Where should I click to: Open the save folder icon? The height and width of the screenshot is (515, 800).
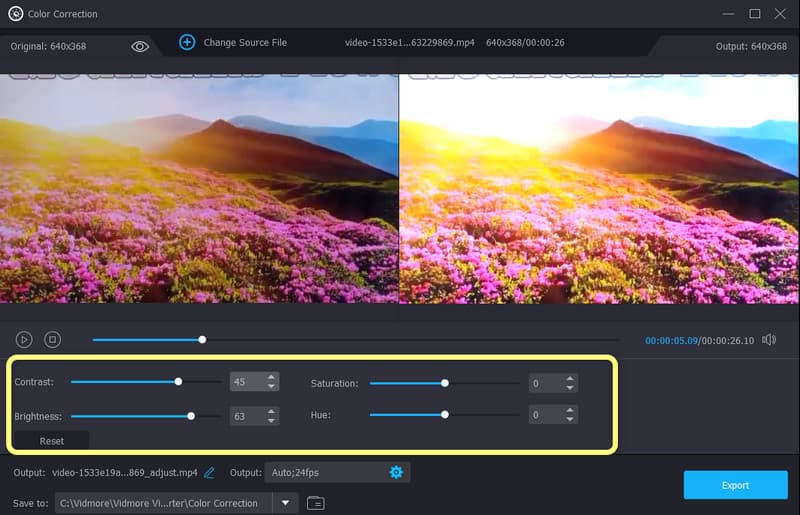(x=315, y=503)
